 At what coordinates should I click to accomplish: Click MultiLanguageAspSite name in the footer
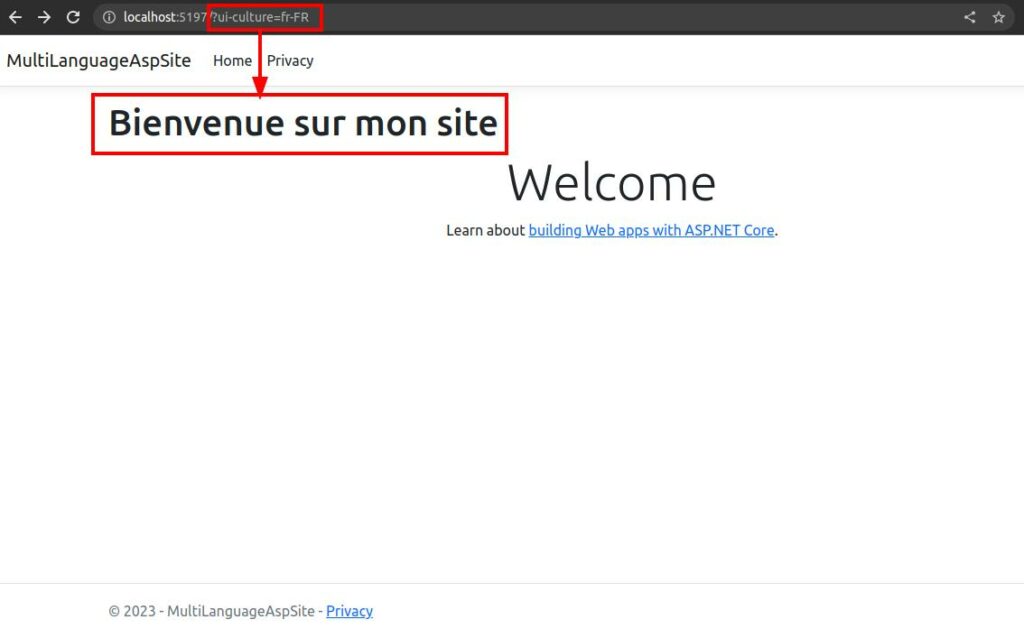pos(240,611)
